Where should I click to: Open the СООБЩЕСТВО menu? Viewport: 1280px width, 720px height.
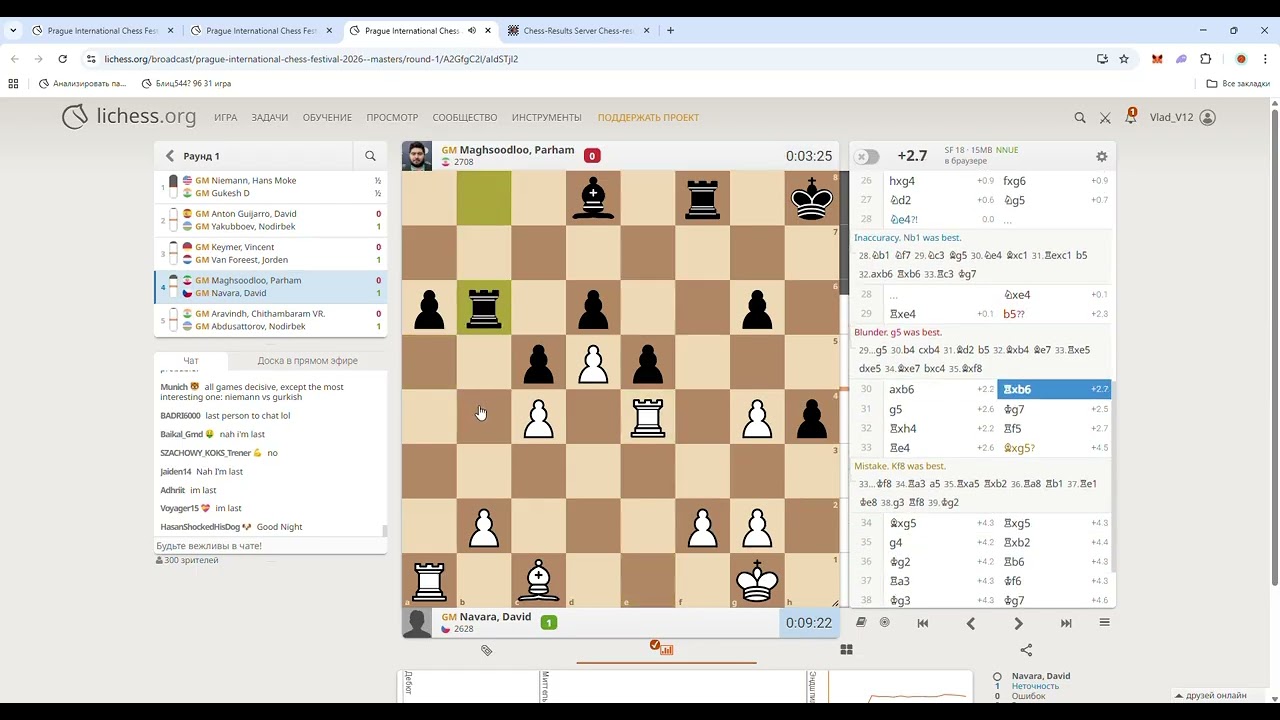(x=465, y=118)
